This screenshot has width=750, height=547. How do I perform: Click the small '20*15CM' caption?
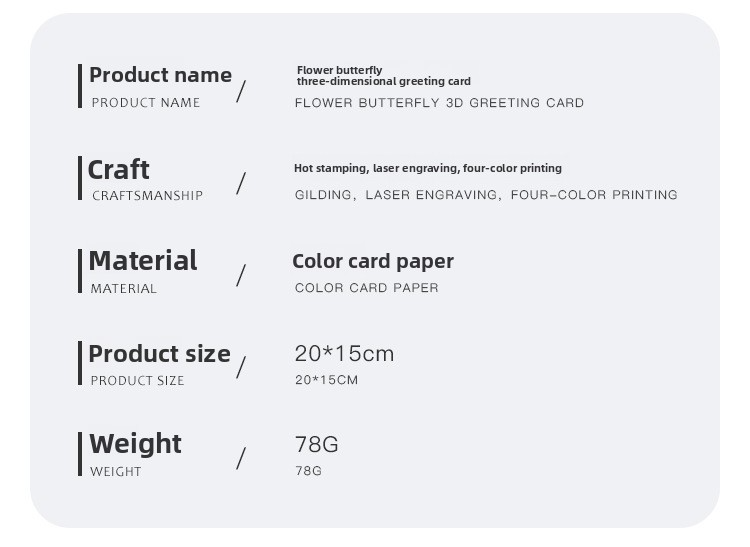point(326,380)
